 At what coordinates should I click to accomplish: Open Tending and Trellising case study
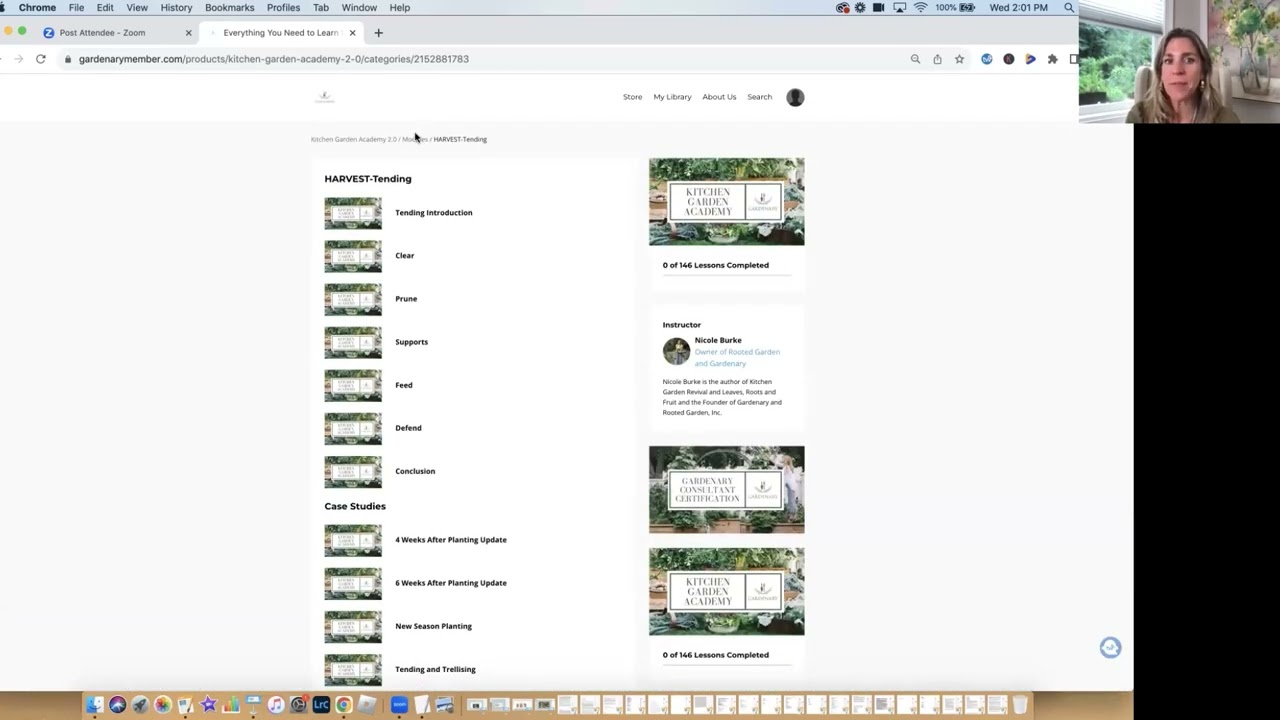[435, 669]
